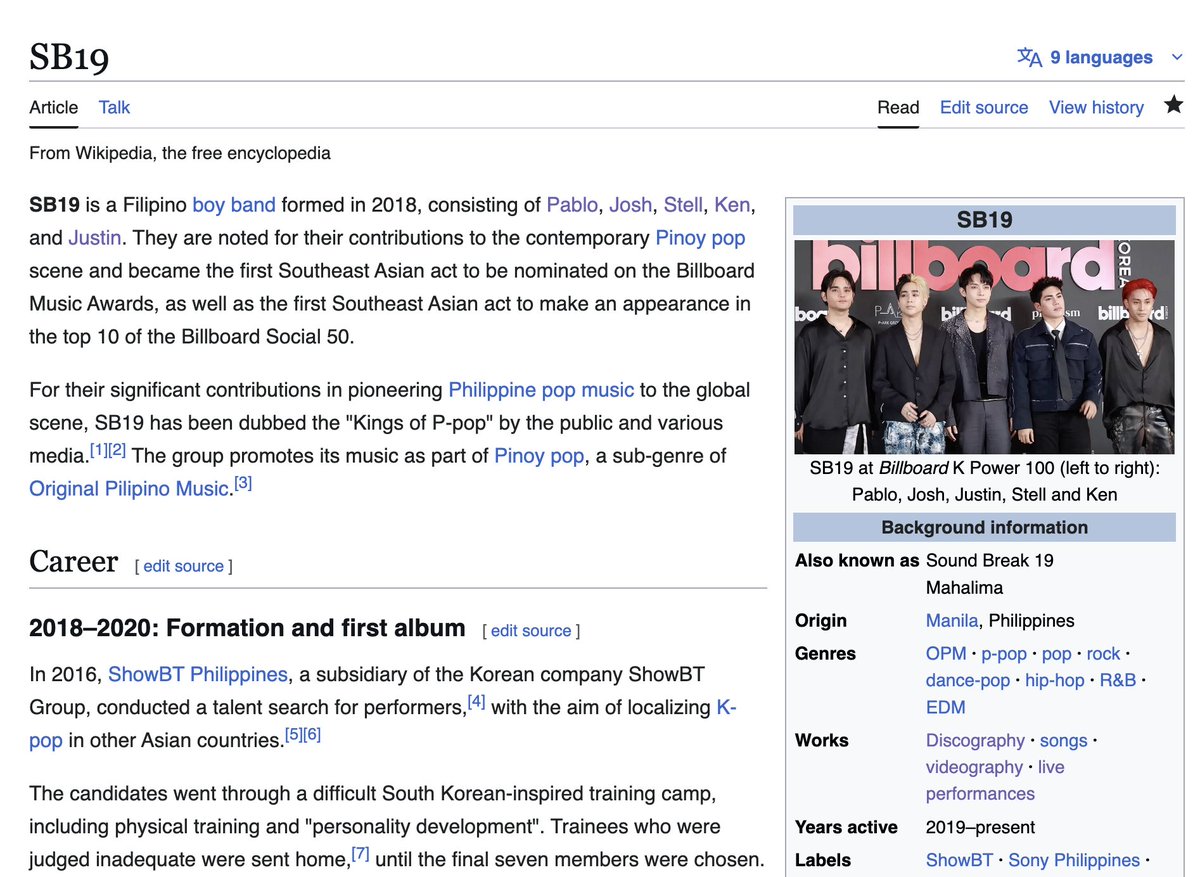Visit the Sony Philippines label link
This screenshot has width=1200, height=877.
pos(1074,859)
